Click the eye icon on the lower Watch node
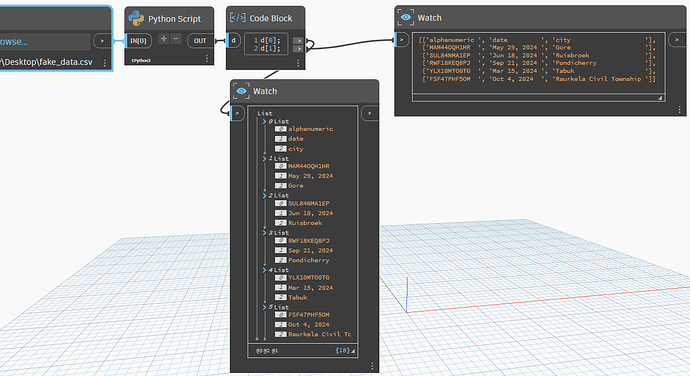Image resolution: width=690 pixels, height=376 pixels. [x=241, y=91]
